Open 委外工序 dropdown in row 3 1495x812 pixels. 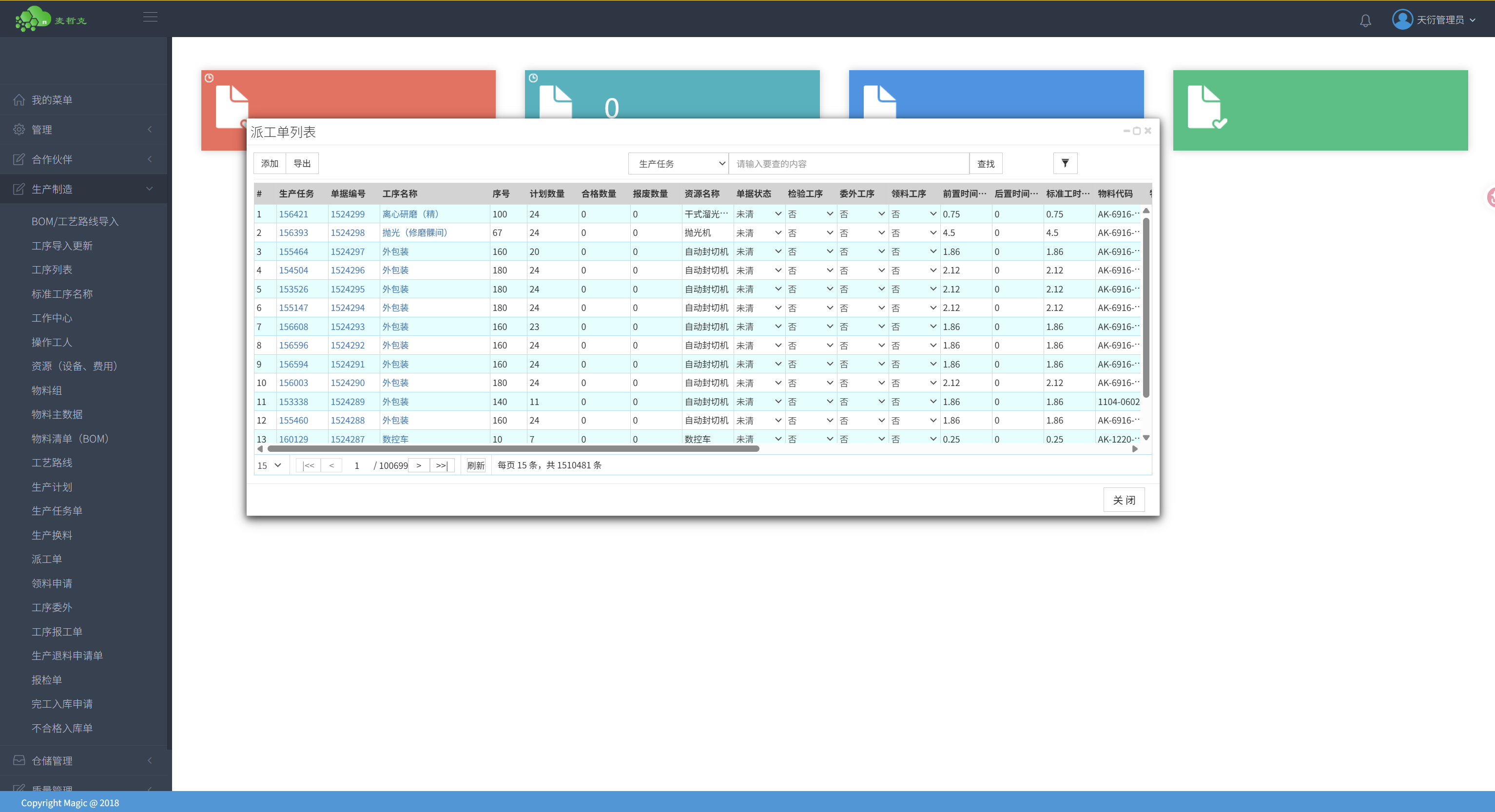click(x=862, y=251)
